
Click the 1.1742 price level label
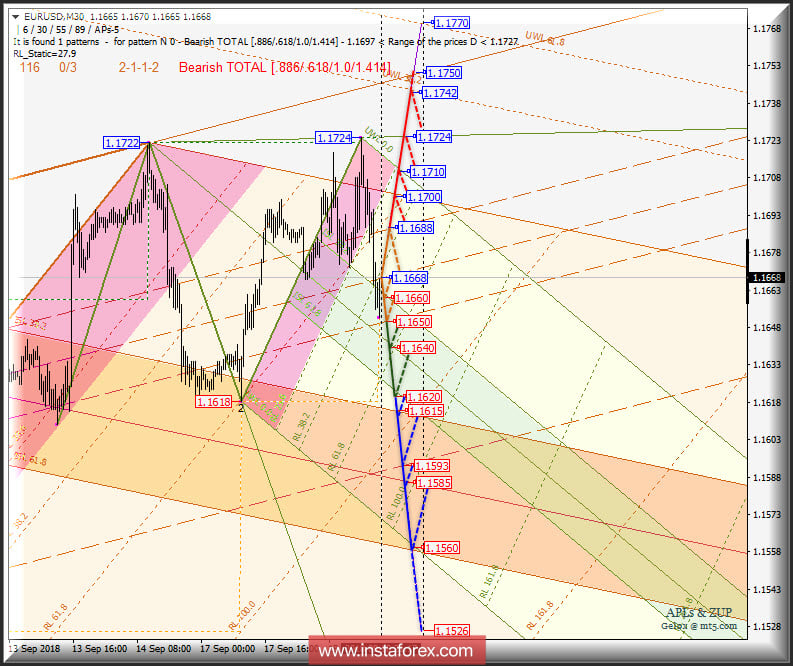tap(440, 93)
